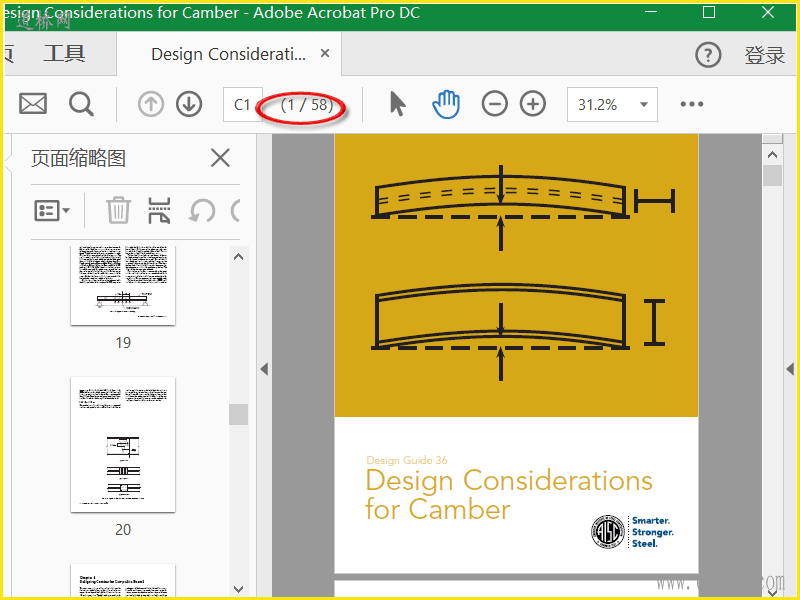Click the 页面缩略图 panel title
Viewport: 800px width, 600px height.
78,158
